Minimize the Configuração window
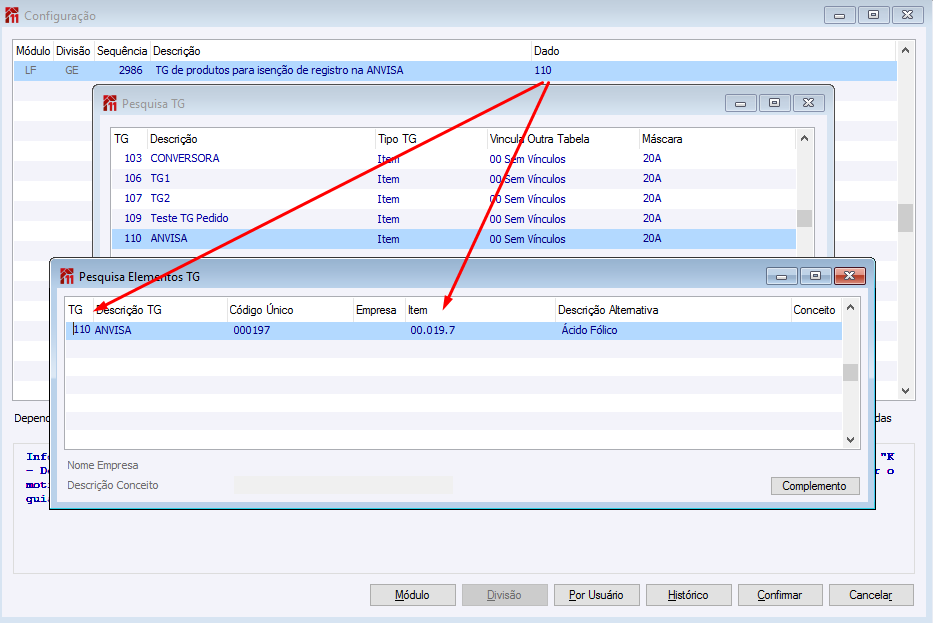This screenshot has width=933, height=623. tap(840, 15)
